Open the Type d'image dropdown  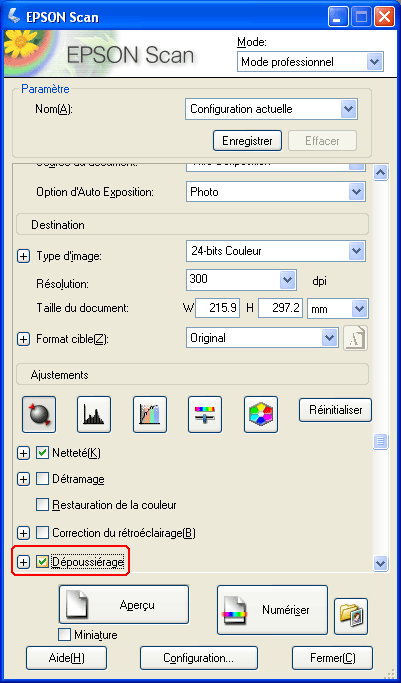276,251
